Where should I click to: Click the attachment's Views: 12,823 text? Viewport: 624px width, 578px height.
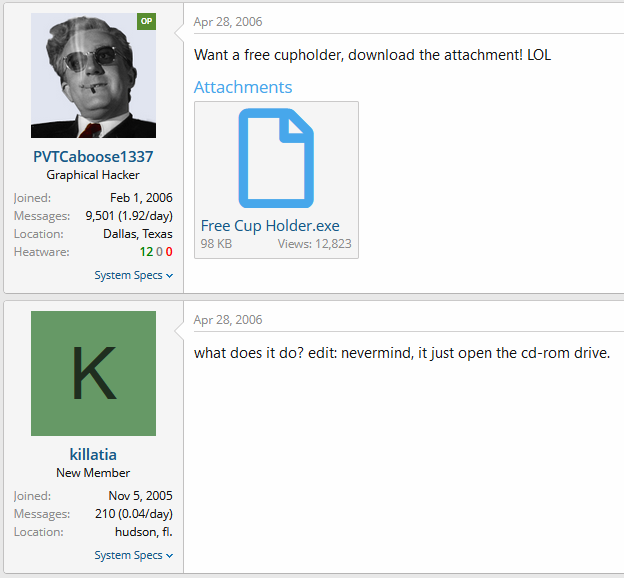(x=315, y=244)
